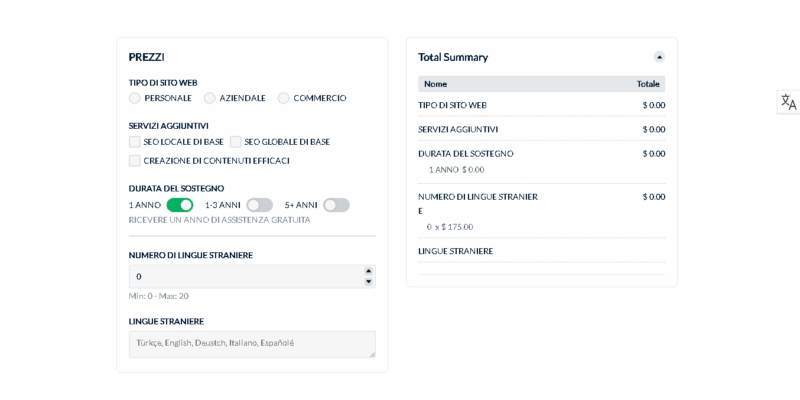The image size is (800, 400).
Task: Click 'RICEVERE UN ANNO DI ASSISTENZA GRATUITA' text
Action: [219, 220]
